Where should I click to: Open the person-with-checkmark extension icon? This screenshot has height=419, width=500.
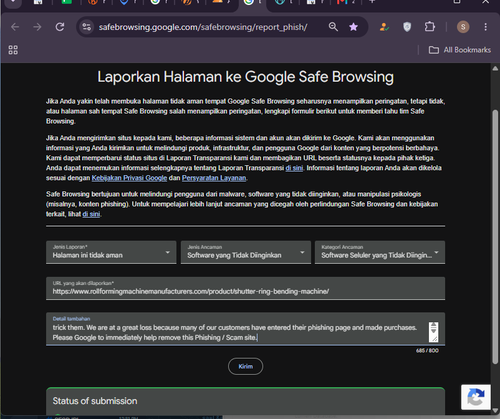point(384,27)
